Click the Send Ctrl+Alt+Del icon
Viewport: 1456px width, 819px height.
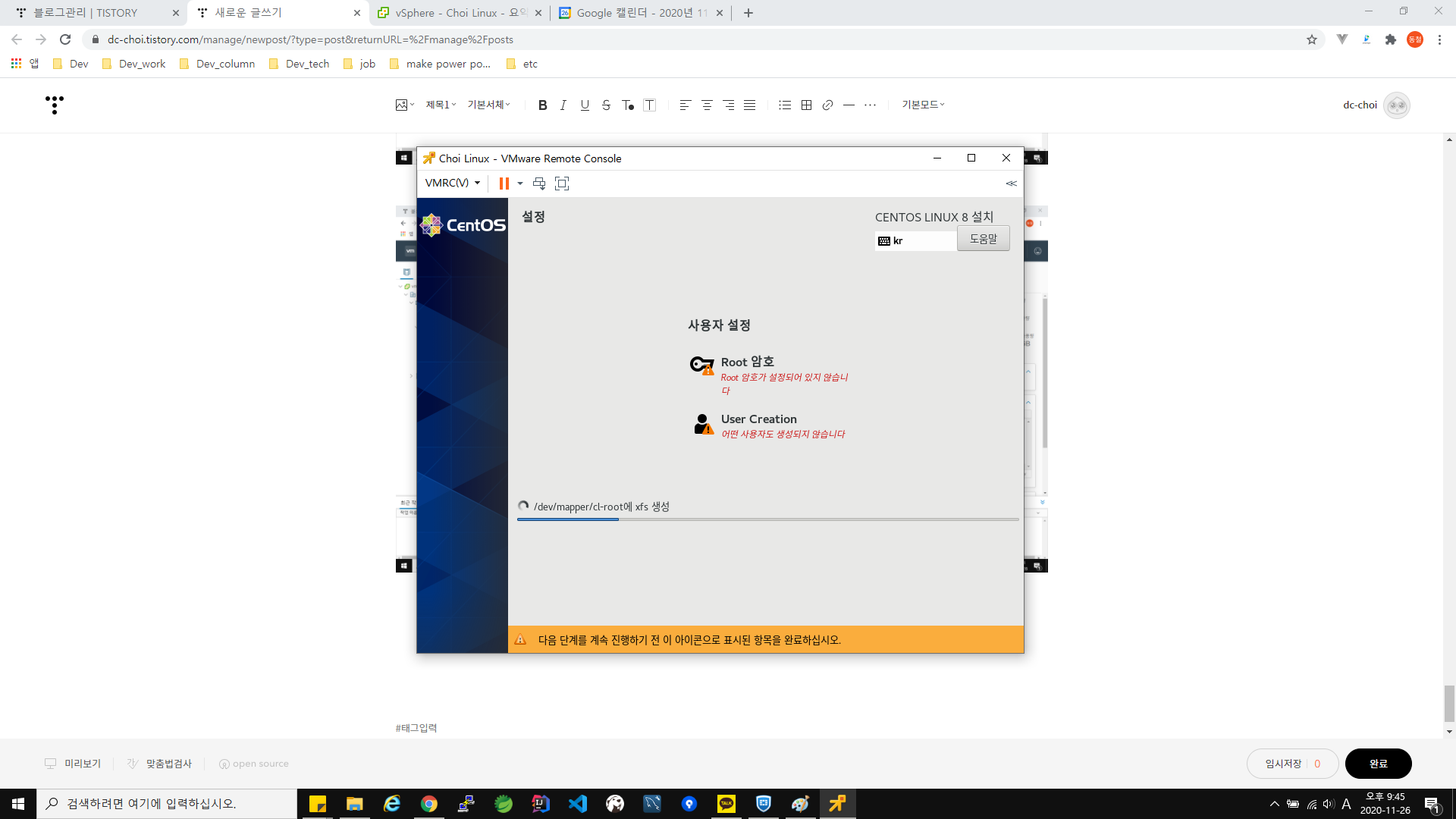point(539,183)
